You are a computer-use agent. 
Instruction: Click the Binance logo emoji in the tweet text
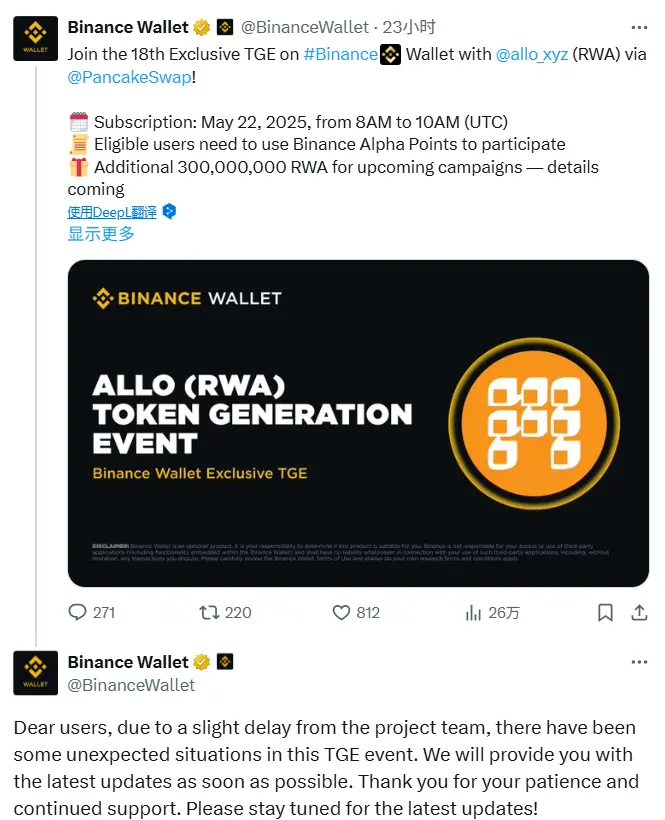(x=389, y=55)
